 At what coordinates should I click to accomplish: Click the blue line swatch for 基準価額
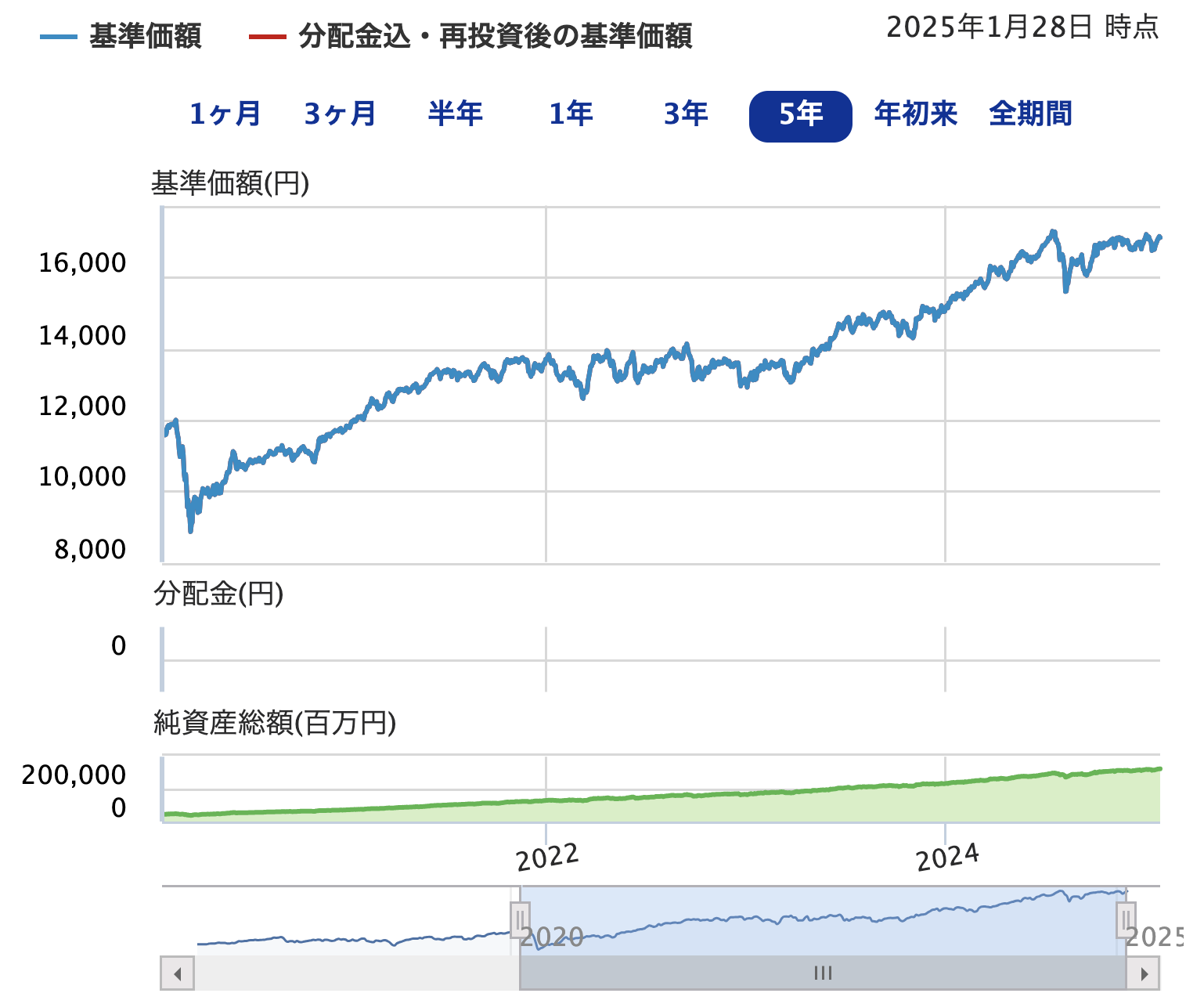point(59,37)
